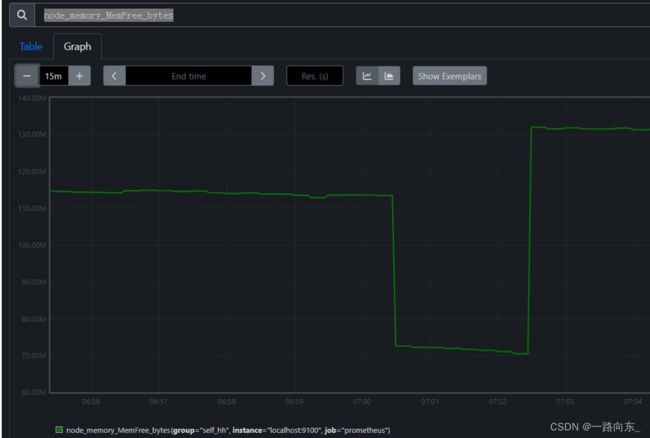
Task: Click the Res. (s) resolution field
Action: (315, 76)
